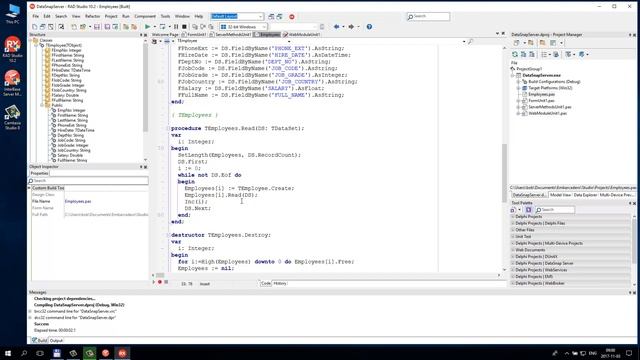Click the red stop icon beside the layout selector
The height and width of the screenshot is (360, 640).
[x=291, y=16]
